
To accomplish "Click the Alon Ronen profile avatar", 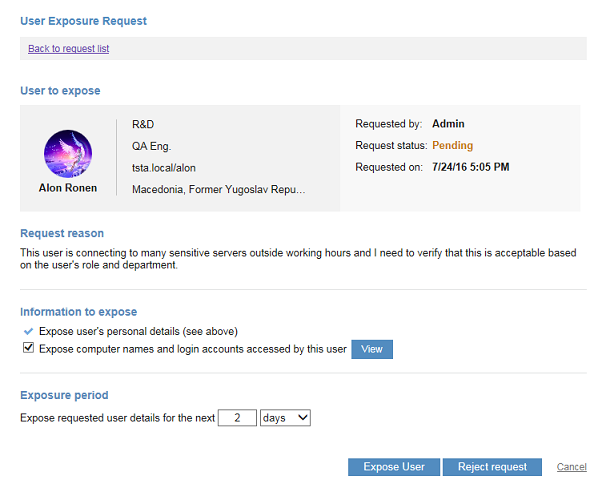I will [68, 154].
